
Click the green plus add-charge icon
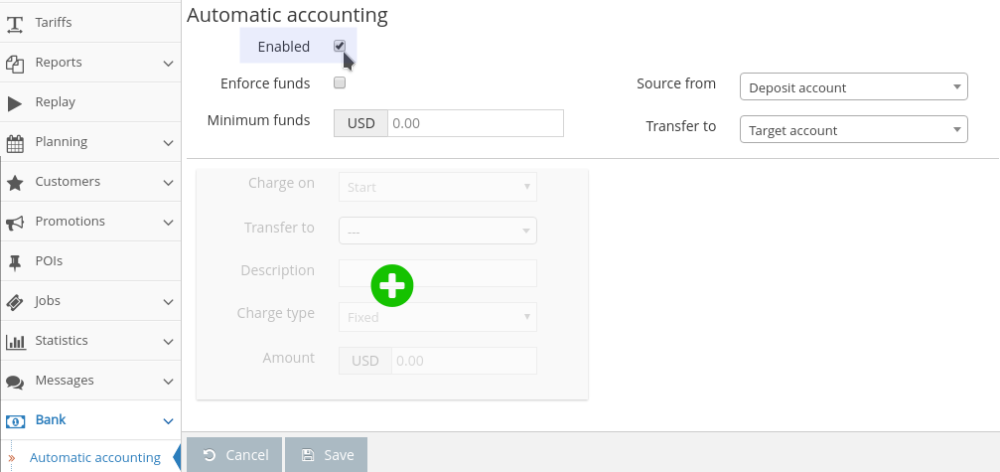click(x=392, y=286)
